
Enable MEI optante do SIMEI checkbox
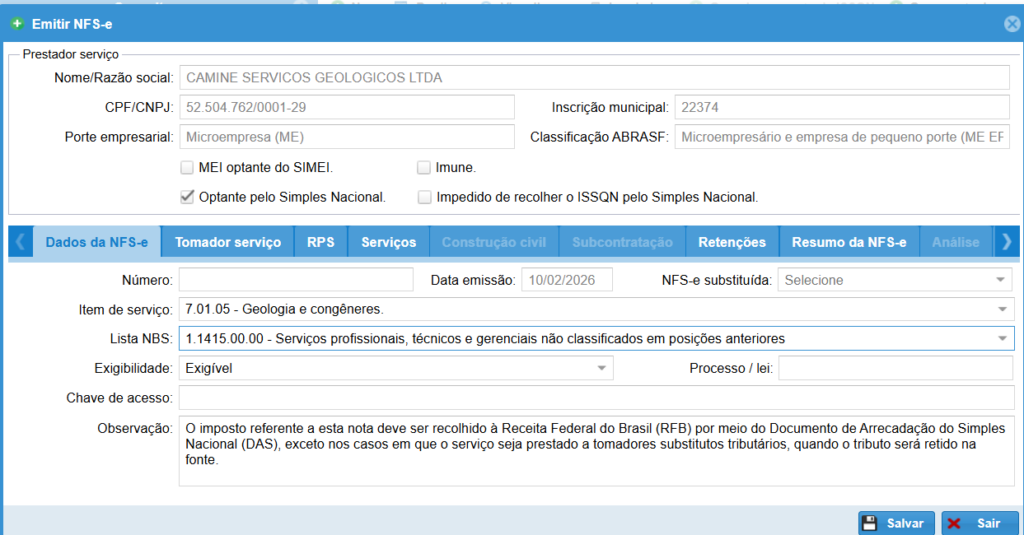[187, 168]
